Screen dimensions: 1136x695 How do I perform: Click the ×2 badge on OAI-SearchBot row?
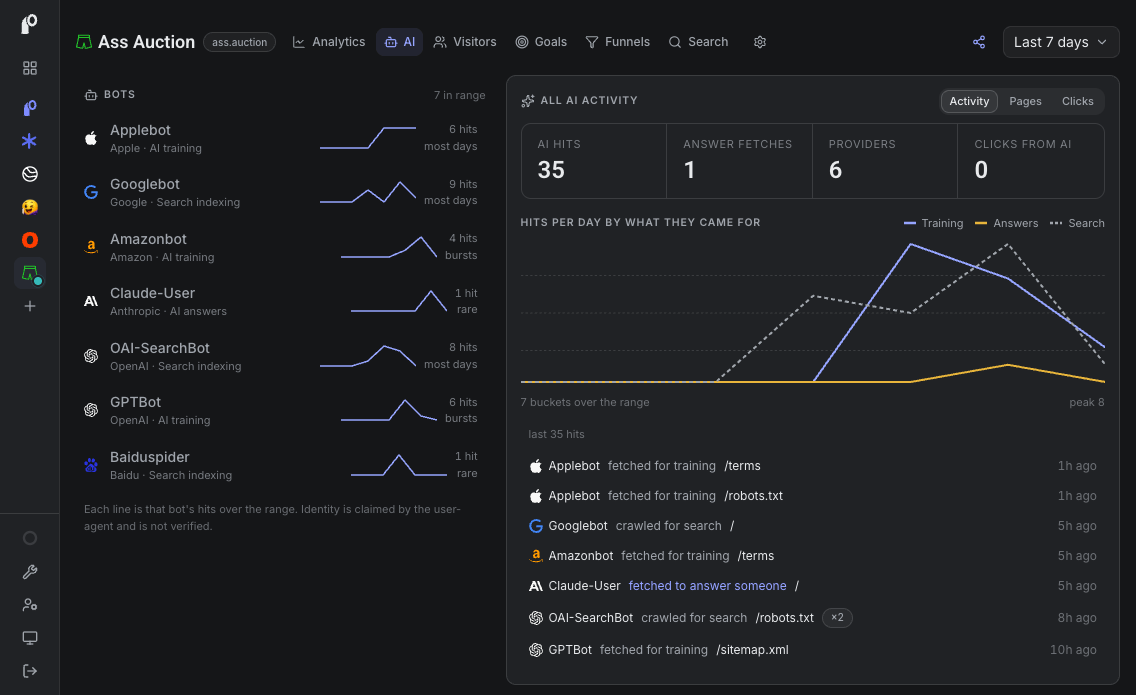click(x=837, y=617)
